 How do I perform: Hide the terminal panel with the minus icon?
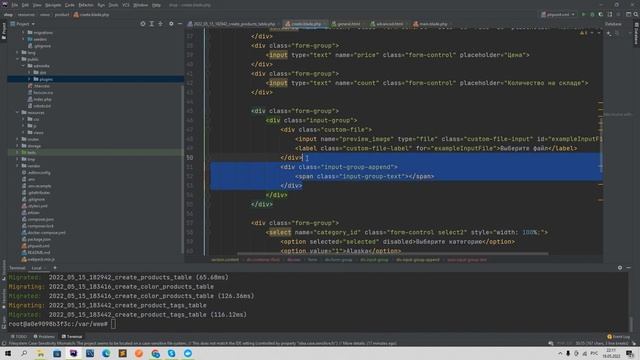(629, 268)
